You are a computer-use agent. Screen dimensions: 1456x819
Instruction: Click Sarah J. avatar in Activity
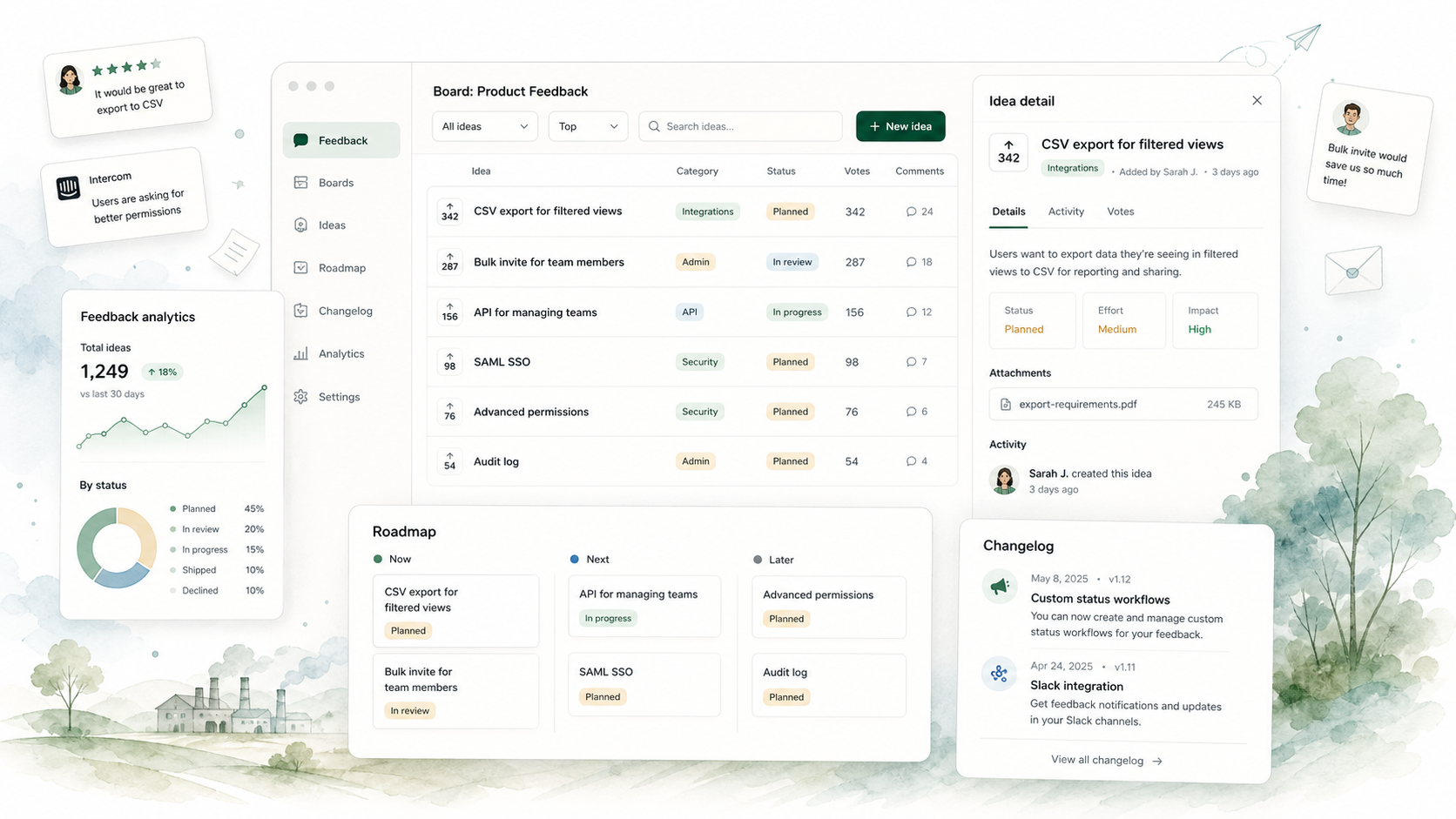1004,480
